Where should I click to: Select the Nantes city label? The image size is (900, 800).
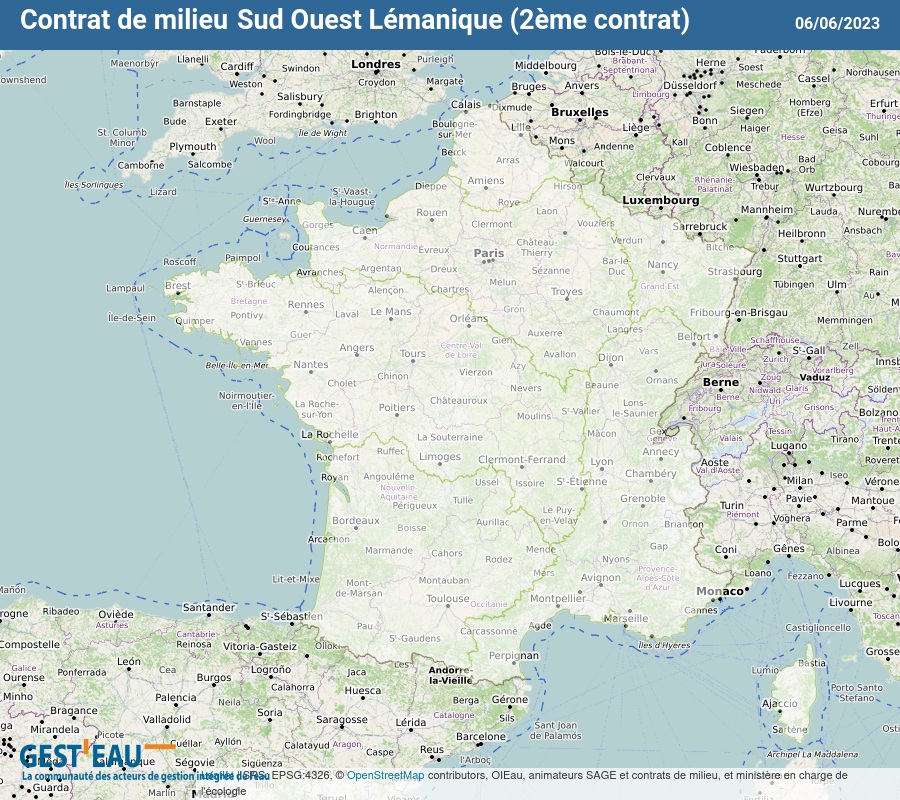(310, 365)
